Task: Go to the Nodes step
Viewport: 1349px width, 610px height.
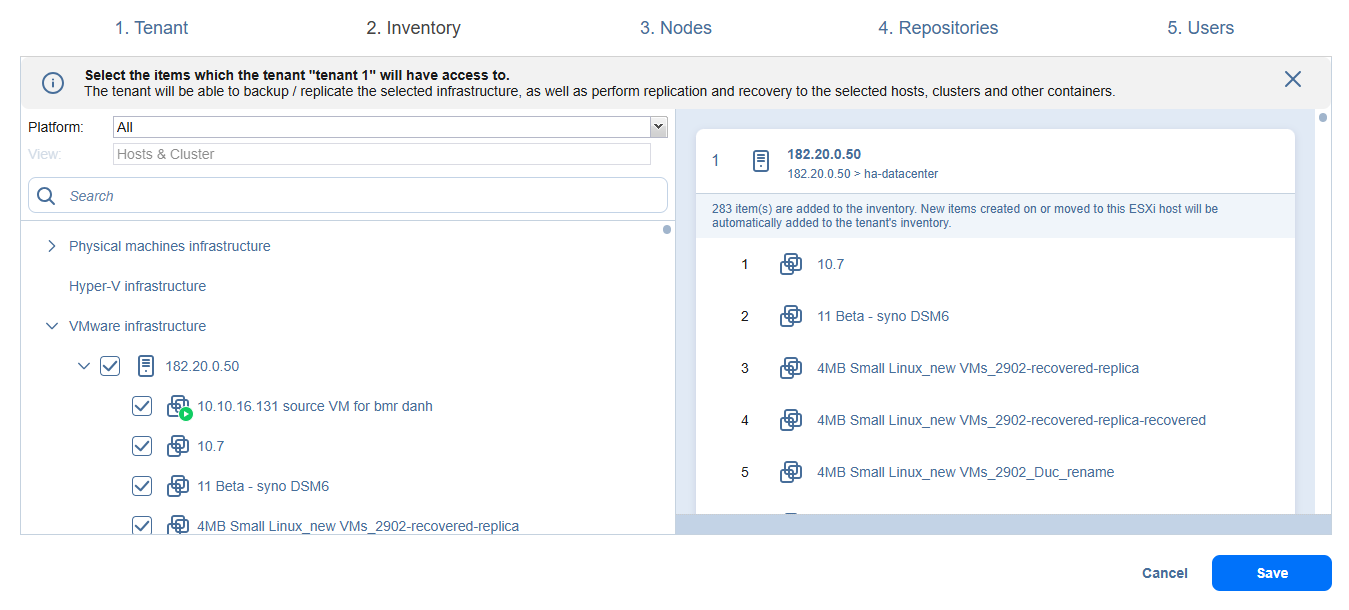Action: (676, 28)
